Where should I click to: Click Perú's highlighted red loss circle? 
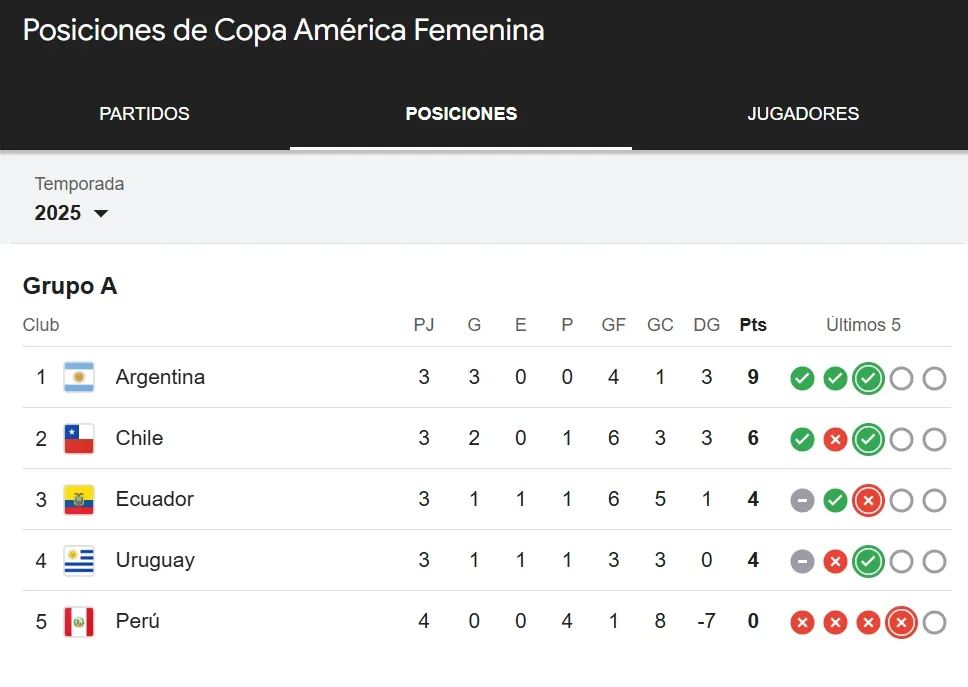tap(901, 622)
